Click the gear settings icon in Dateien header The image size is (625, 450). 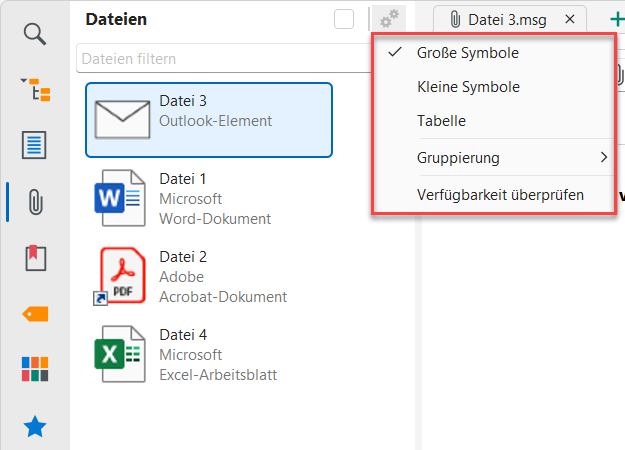point(389,19)
